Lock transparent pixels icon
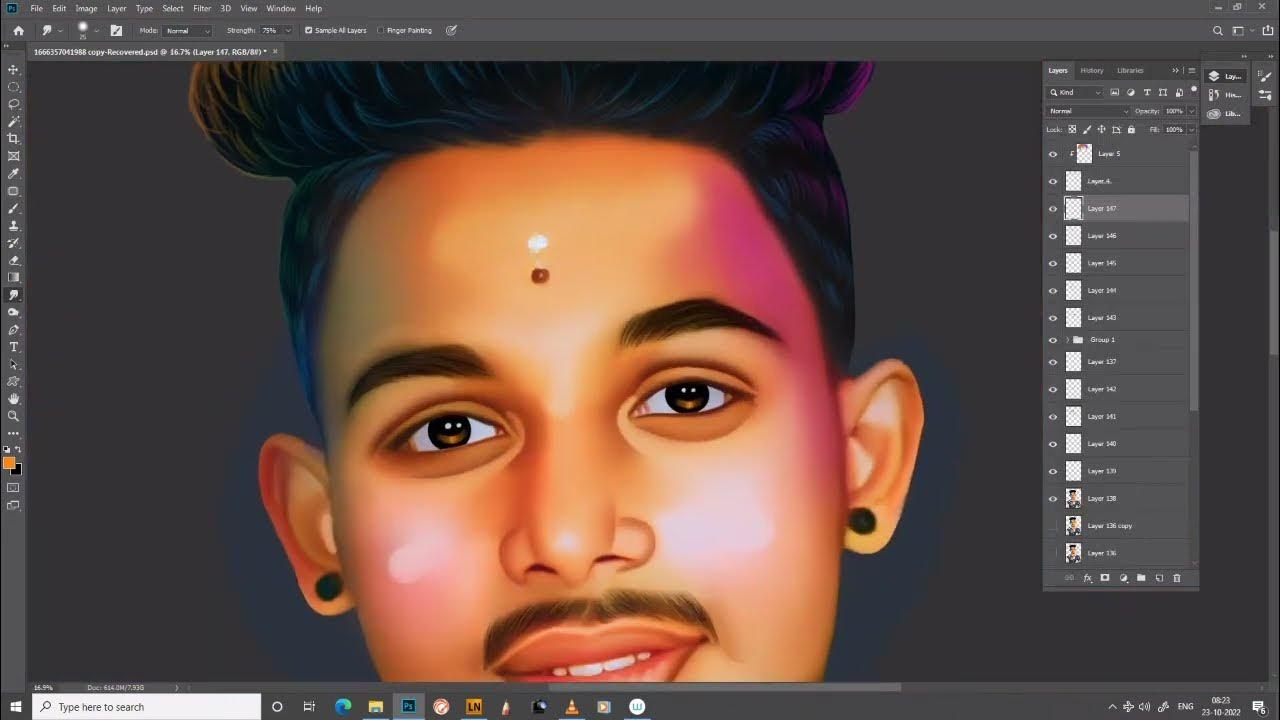1280x720 pixels. 1072,129
